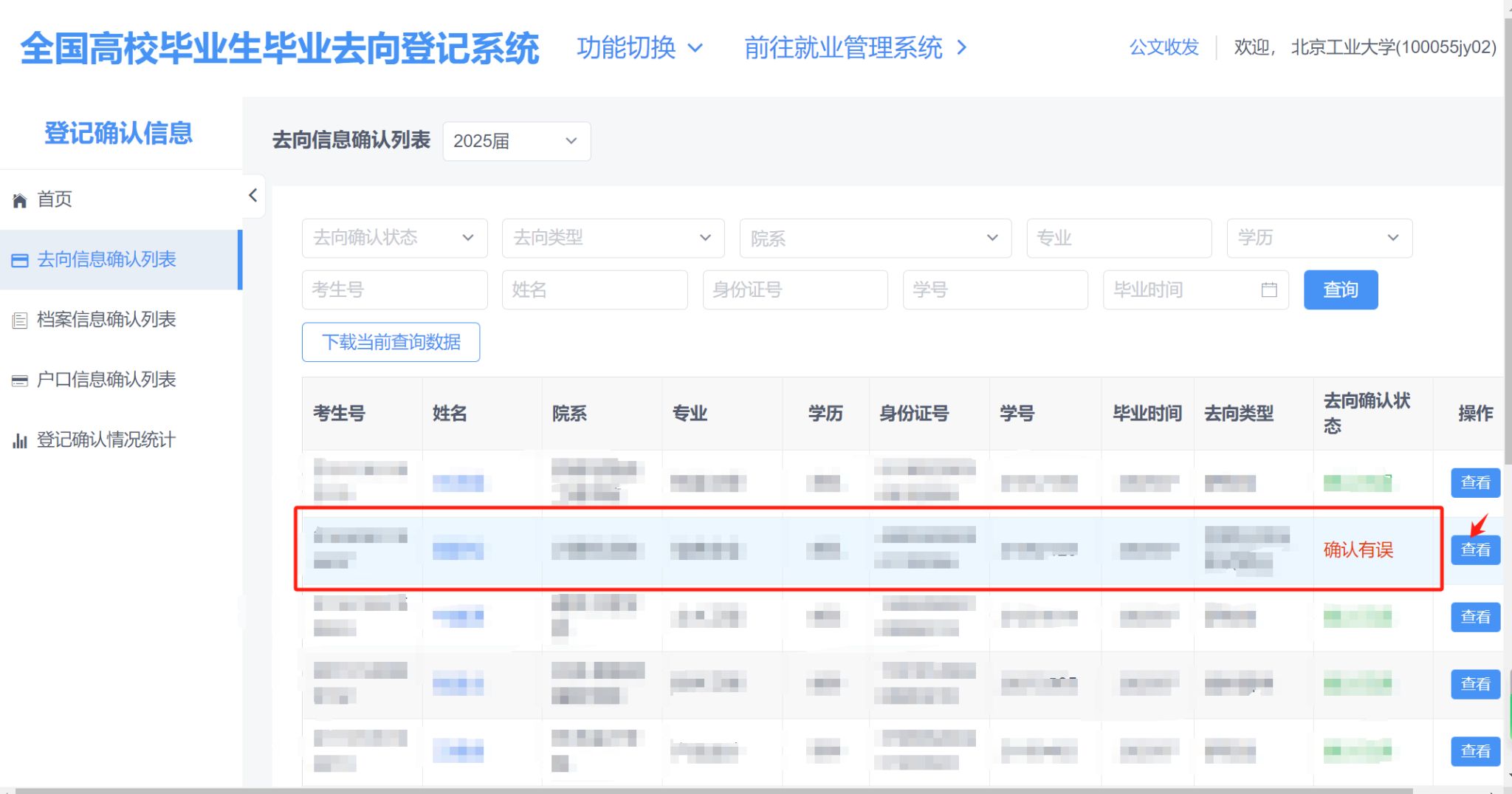Click the bar chart icon beside 登记确认情况统计
The image size is (1512, 794).
tap(20, 441)
